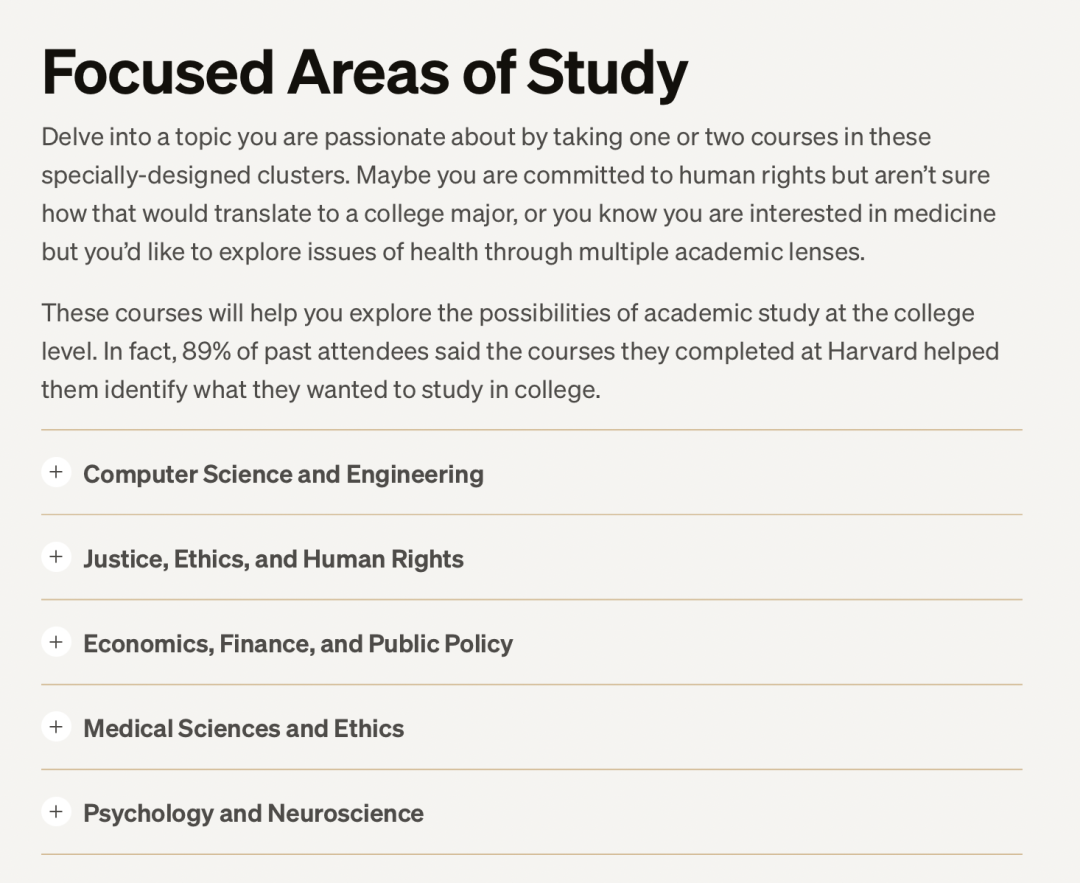
Task: Click the plus icon beside Justice, Ethics, and Human Rights
Action: pyautogui.click(x=56, y=557)
